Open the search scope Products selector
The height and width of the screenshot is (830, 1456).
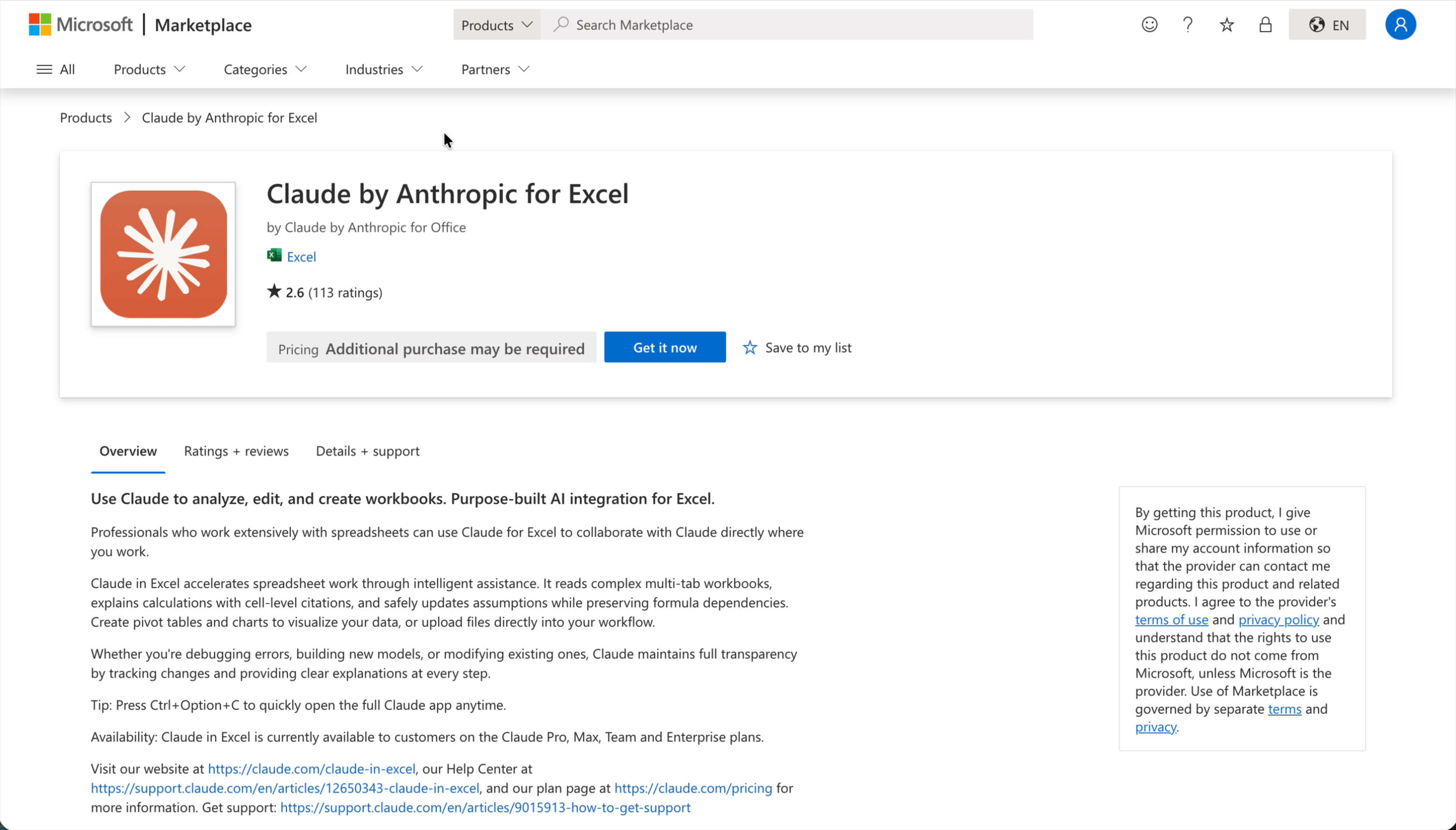point(495,25)
